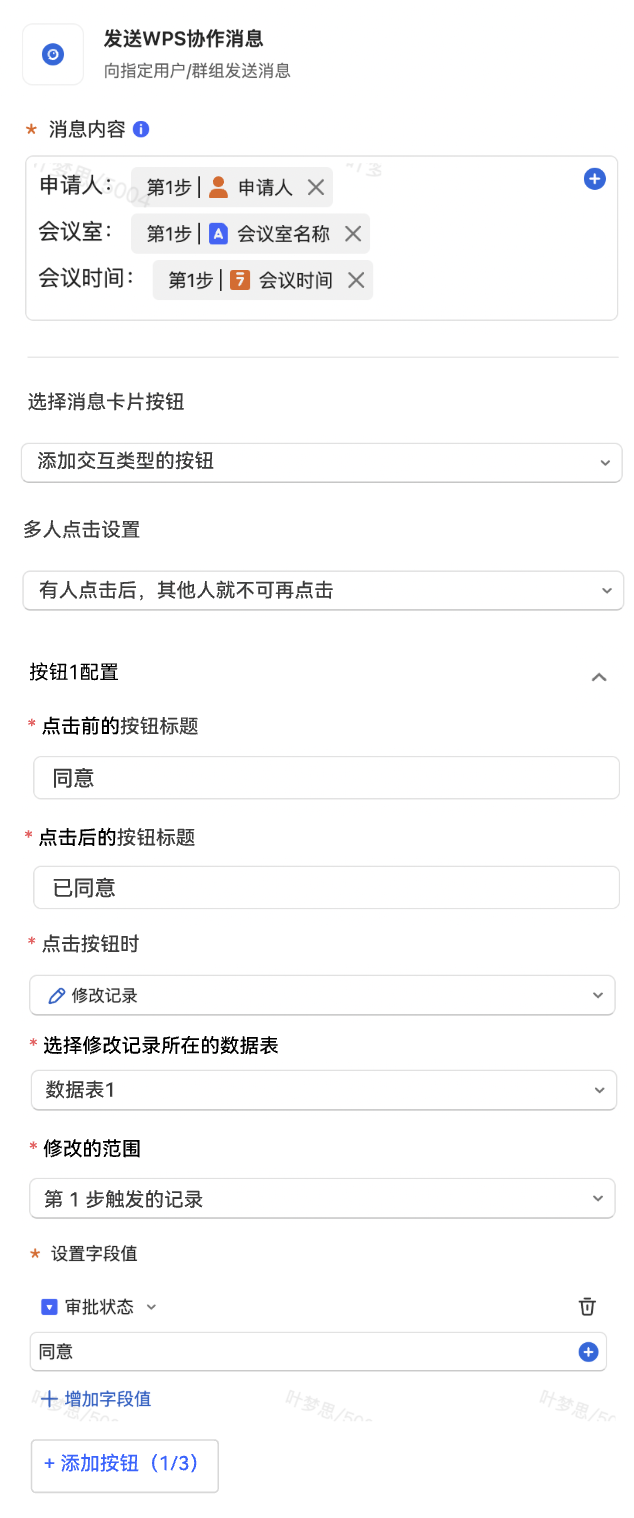
Task: Open the 有人点击后，其他人就不可再点击 dropdown
Action: coord(322,590)
